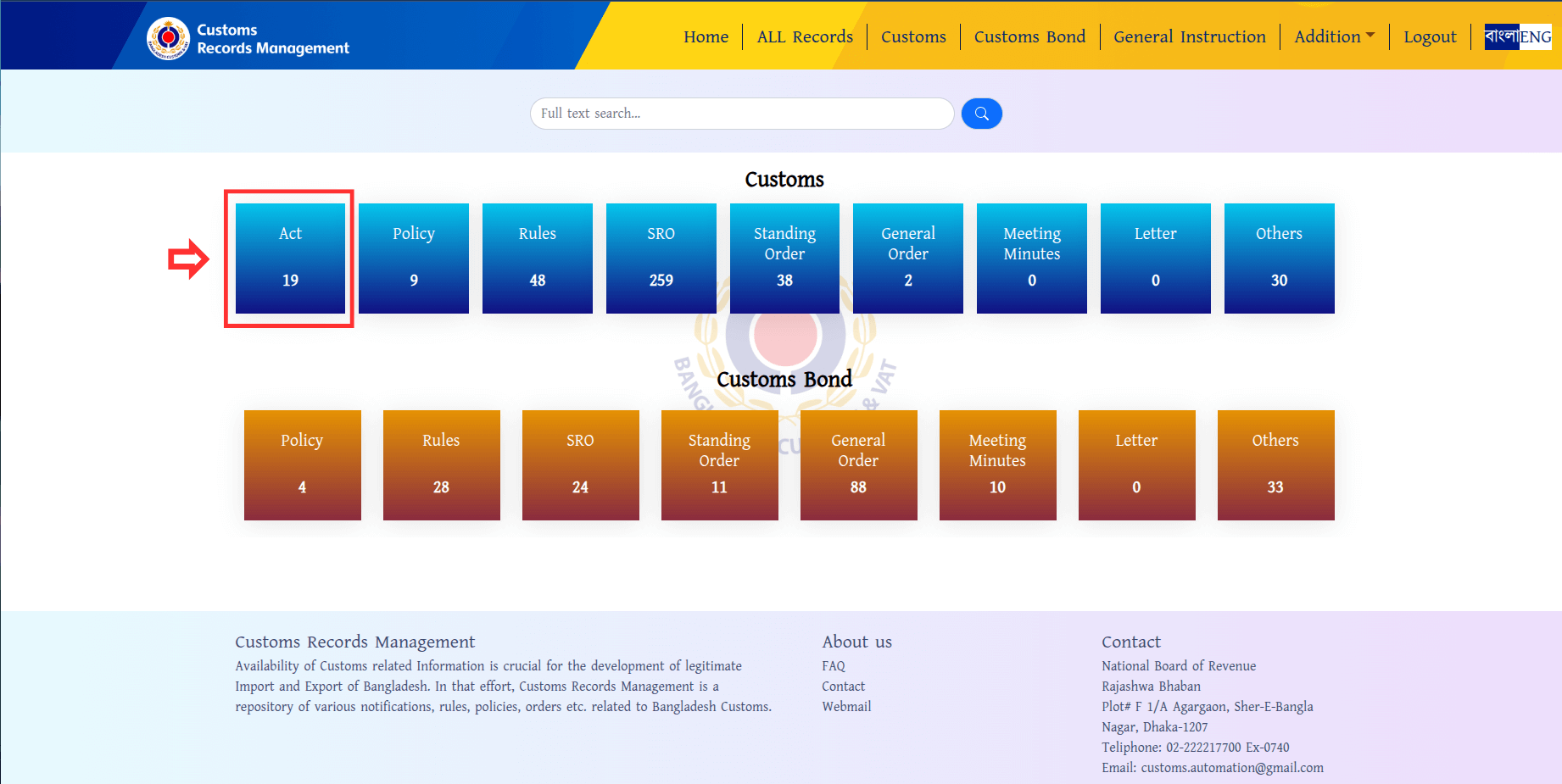Focus the Full text search field
Screen dimensions: 1562x784
point(742,114)
